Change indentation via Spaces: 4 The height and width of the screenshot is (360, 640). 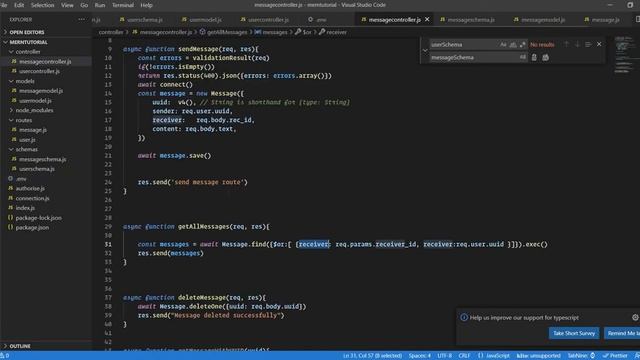coord(420,356)
